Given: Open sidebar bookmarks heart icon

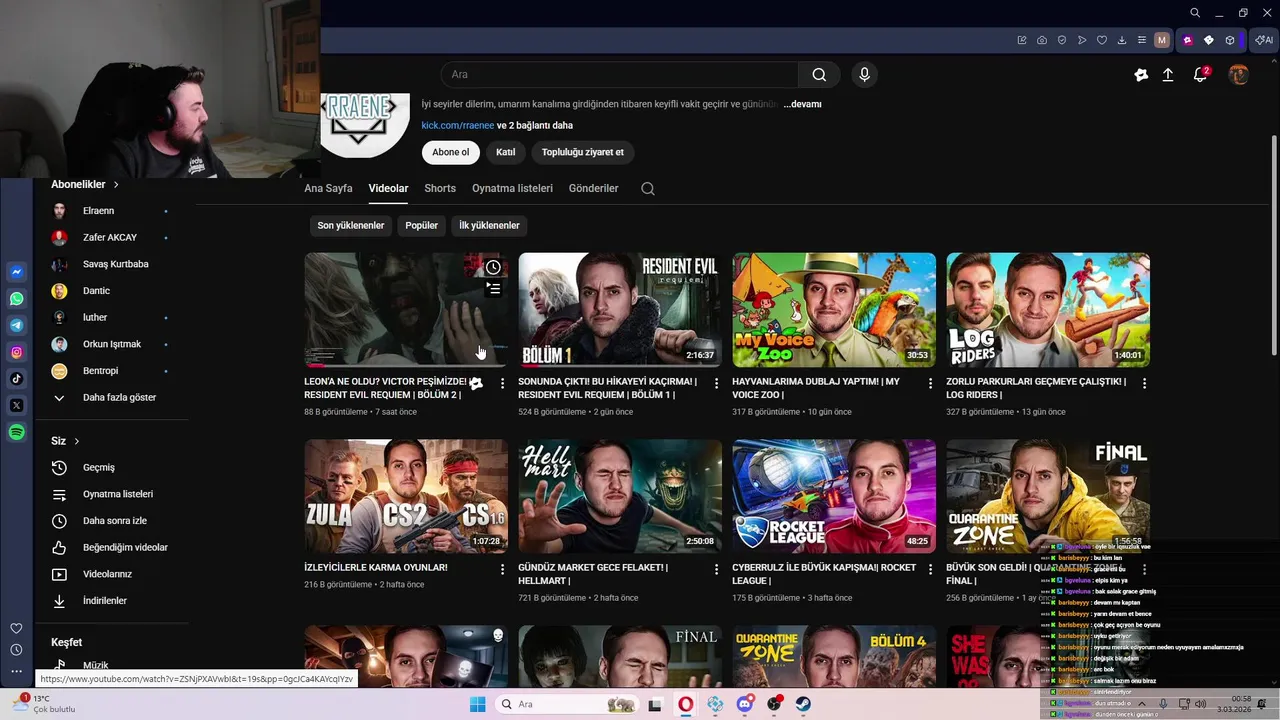Looking at the screenshot, I should [16, 628].
